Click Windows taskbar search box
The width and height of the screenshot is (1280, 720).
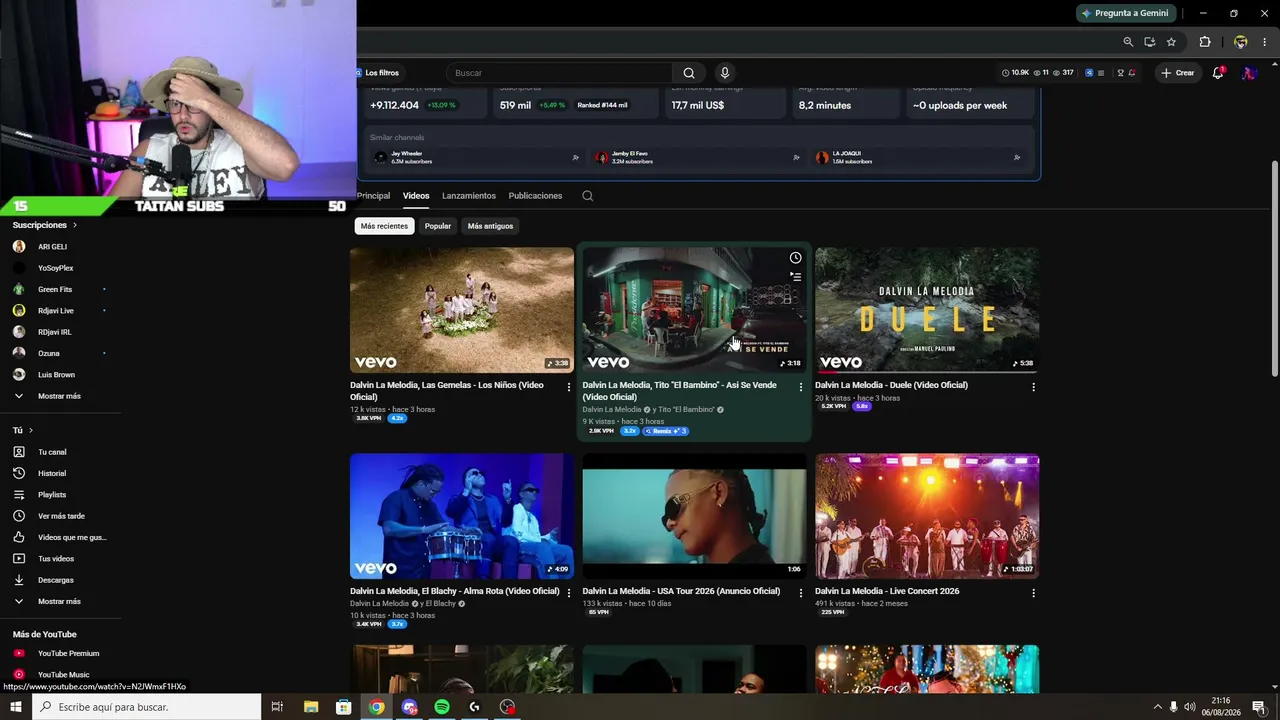click(x=146, y=707)
